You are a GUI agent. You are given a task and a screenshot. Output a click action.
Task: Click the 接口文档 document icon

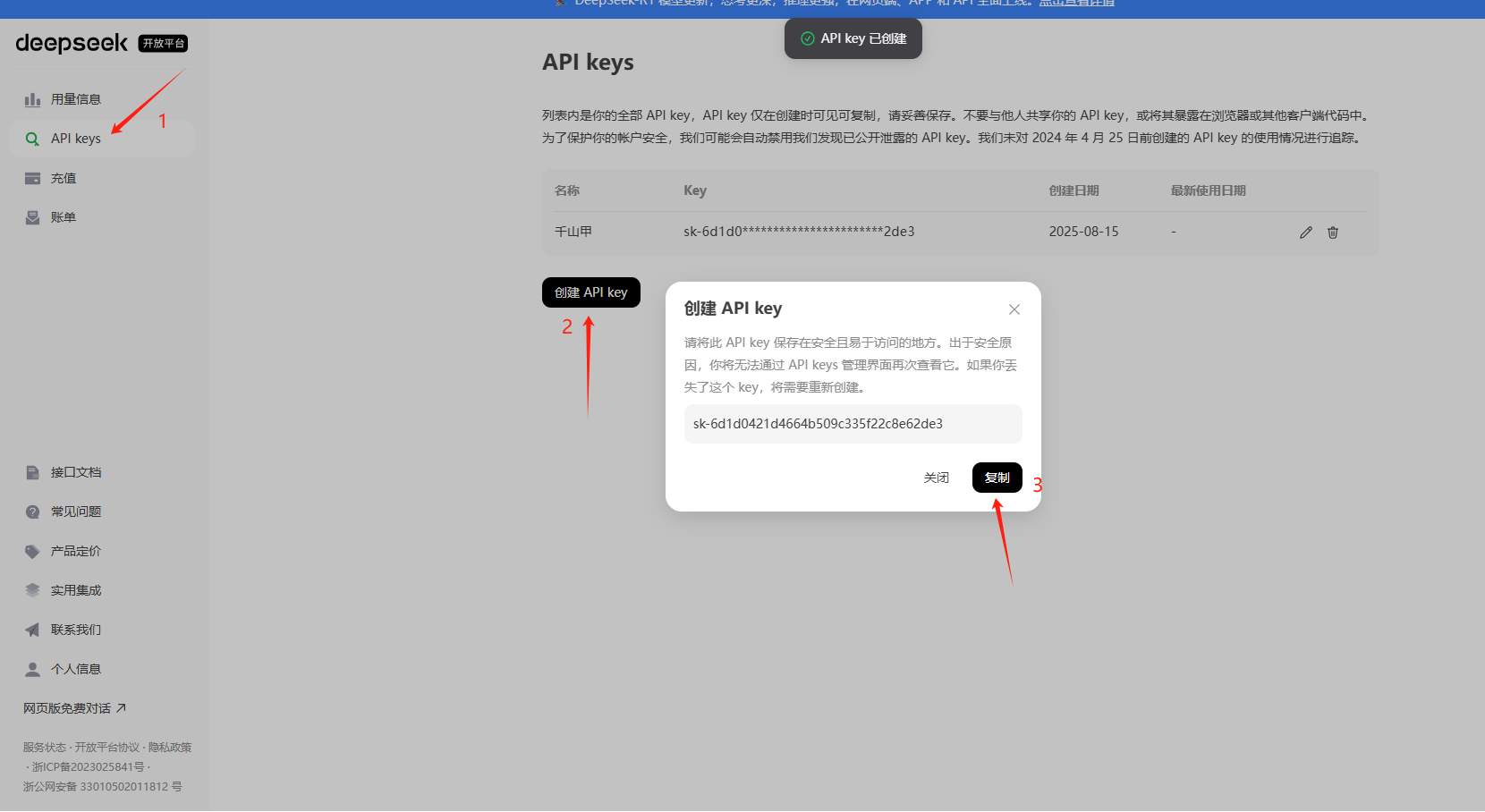click(x=32, y=472)
